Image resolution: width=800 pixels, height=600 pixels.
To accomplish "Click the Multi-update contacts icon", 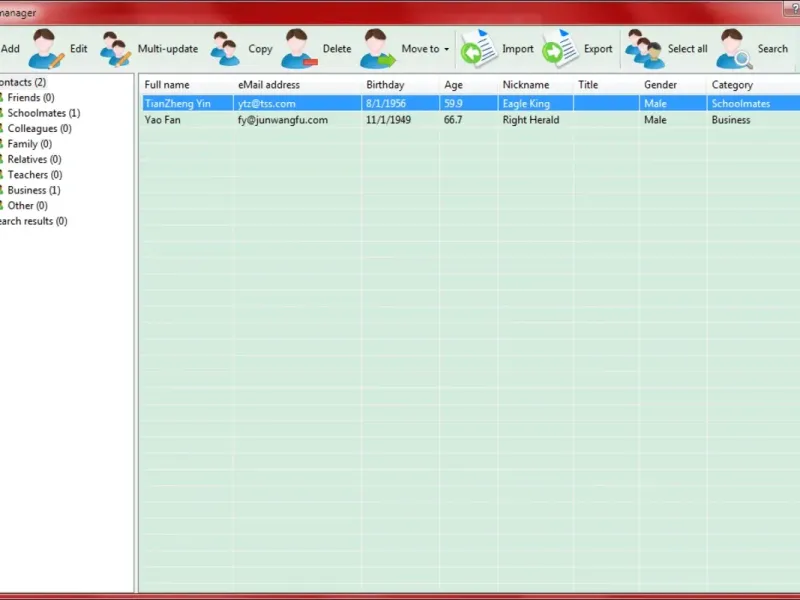I will (116, 49).
